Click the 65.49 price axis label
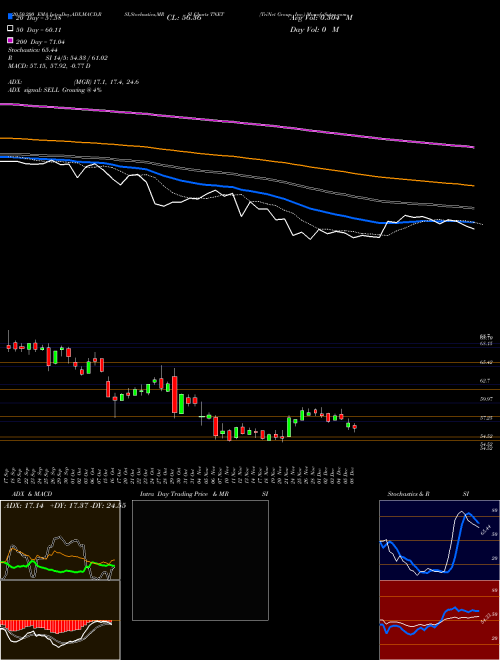Screen dimensions: 500x660 click(486, 362)
